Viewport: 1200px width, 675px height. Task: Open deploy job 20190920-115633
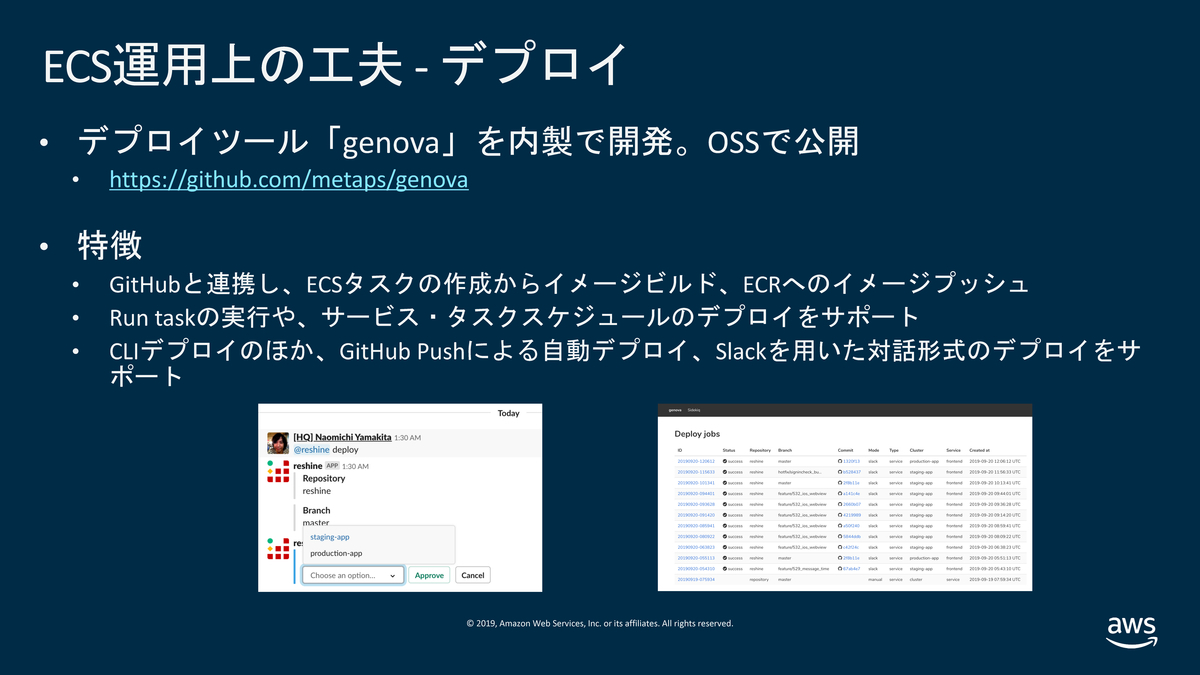tap(696, 472)
